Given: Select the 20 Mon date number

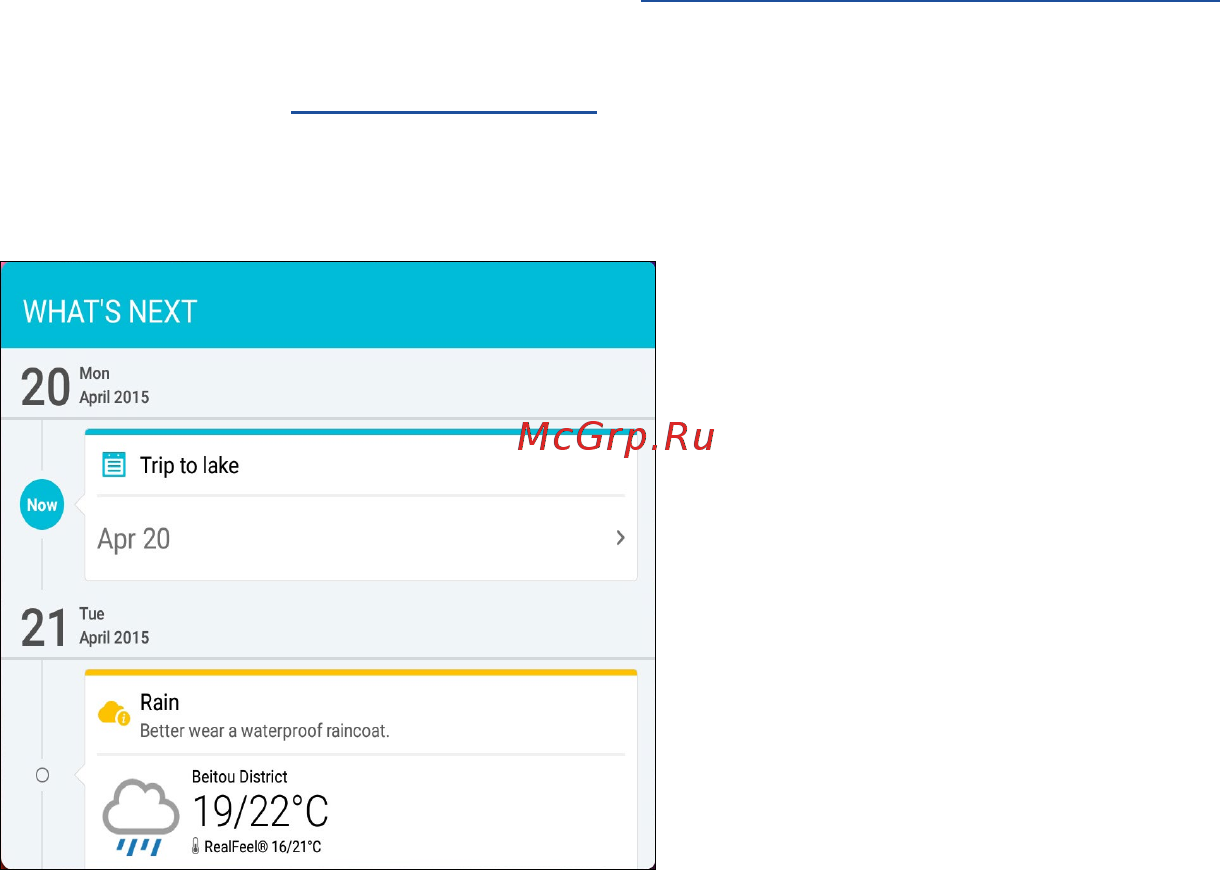Looking at the screenshot, I should (x=46, y=387).
